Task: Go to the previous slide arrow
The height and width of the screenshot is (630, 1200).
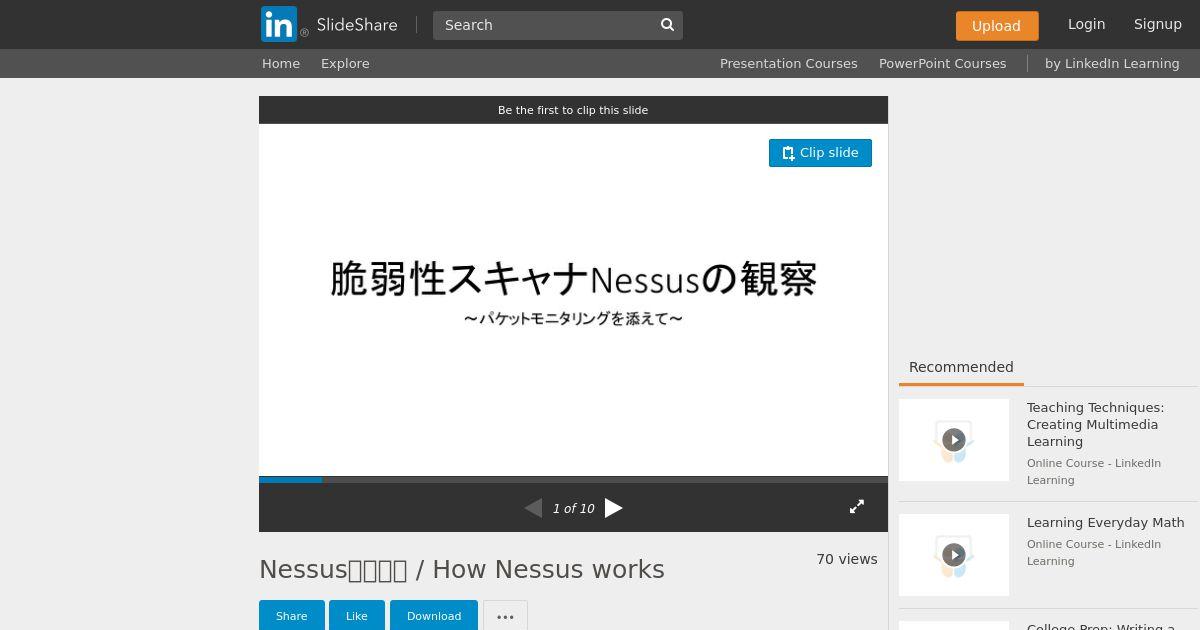Action: pyautogui.click(x=533, y=508)
